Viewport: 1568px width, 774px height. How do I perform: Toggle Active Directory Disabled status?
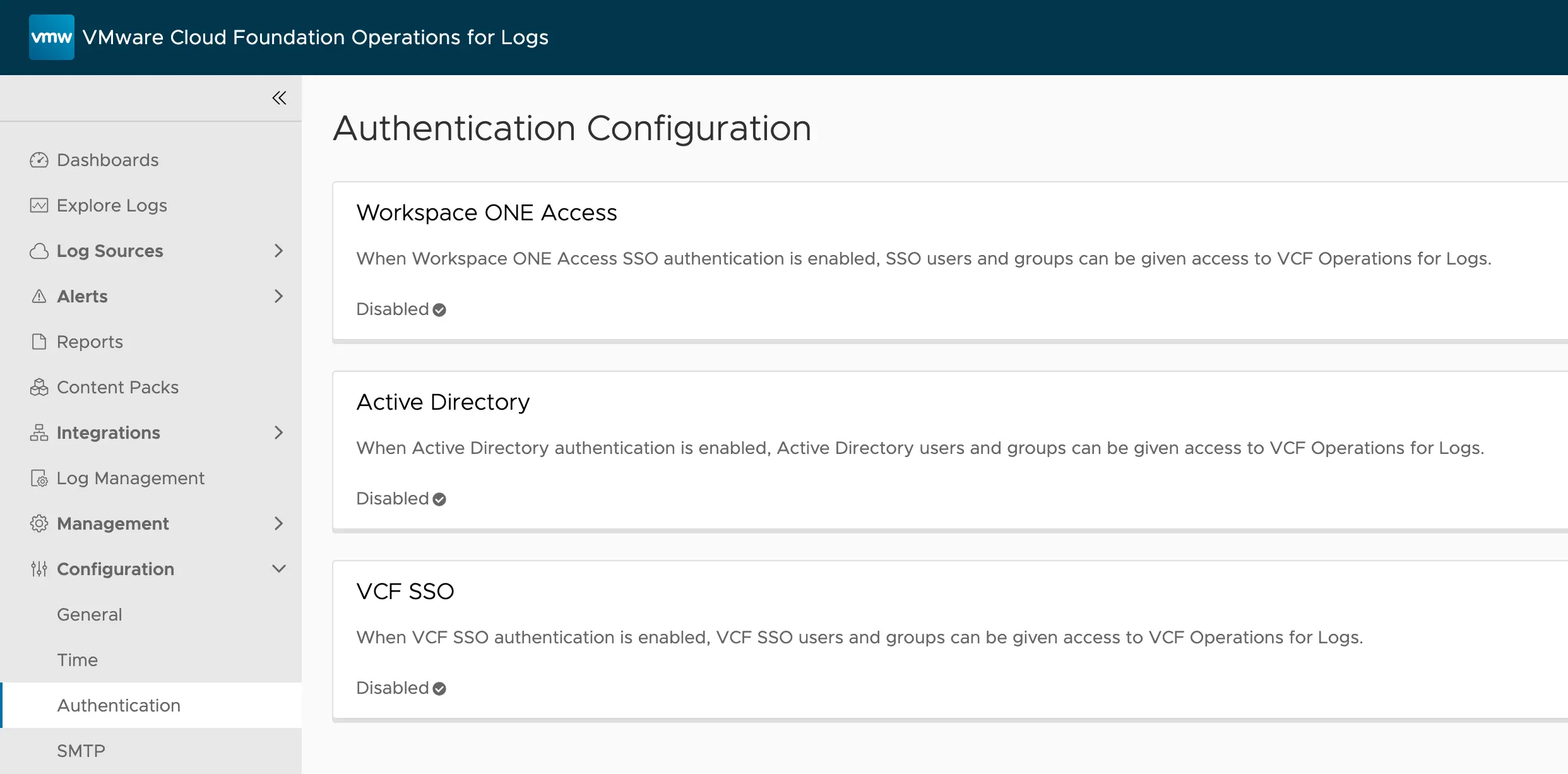[x=401, y=498]
